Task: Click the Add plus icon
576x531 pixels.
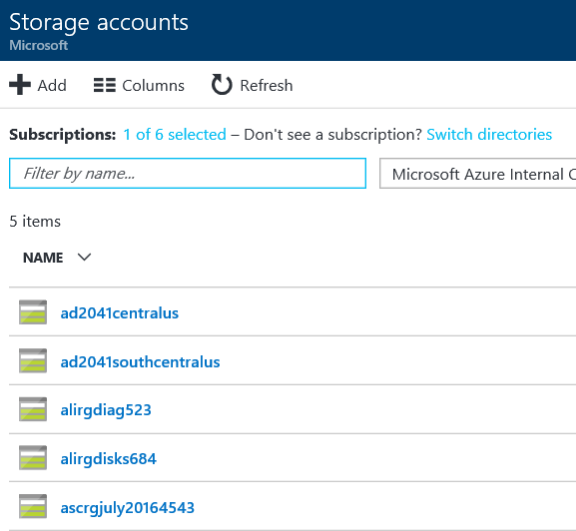Action: pos(20,85)
